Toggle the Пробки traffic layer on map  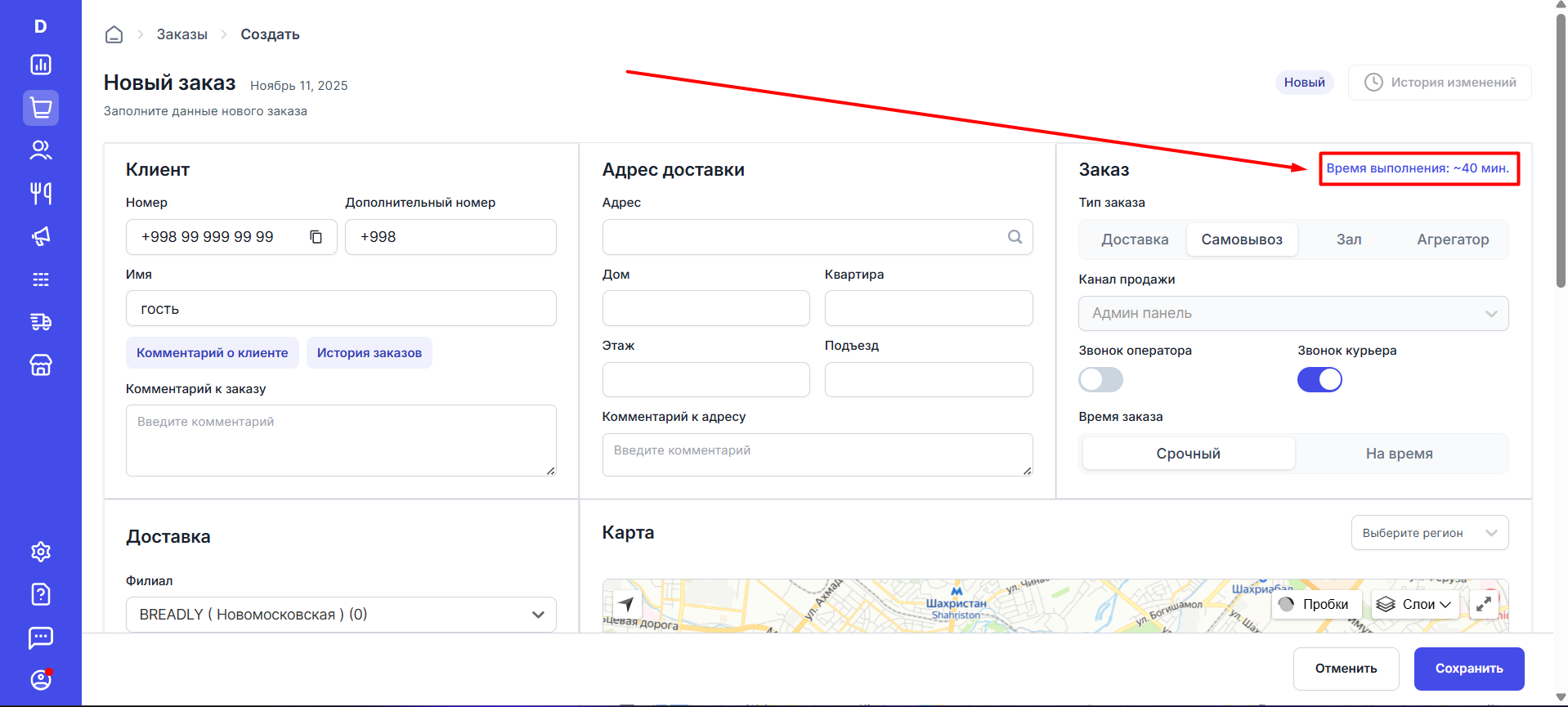tap(1315, 604)
